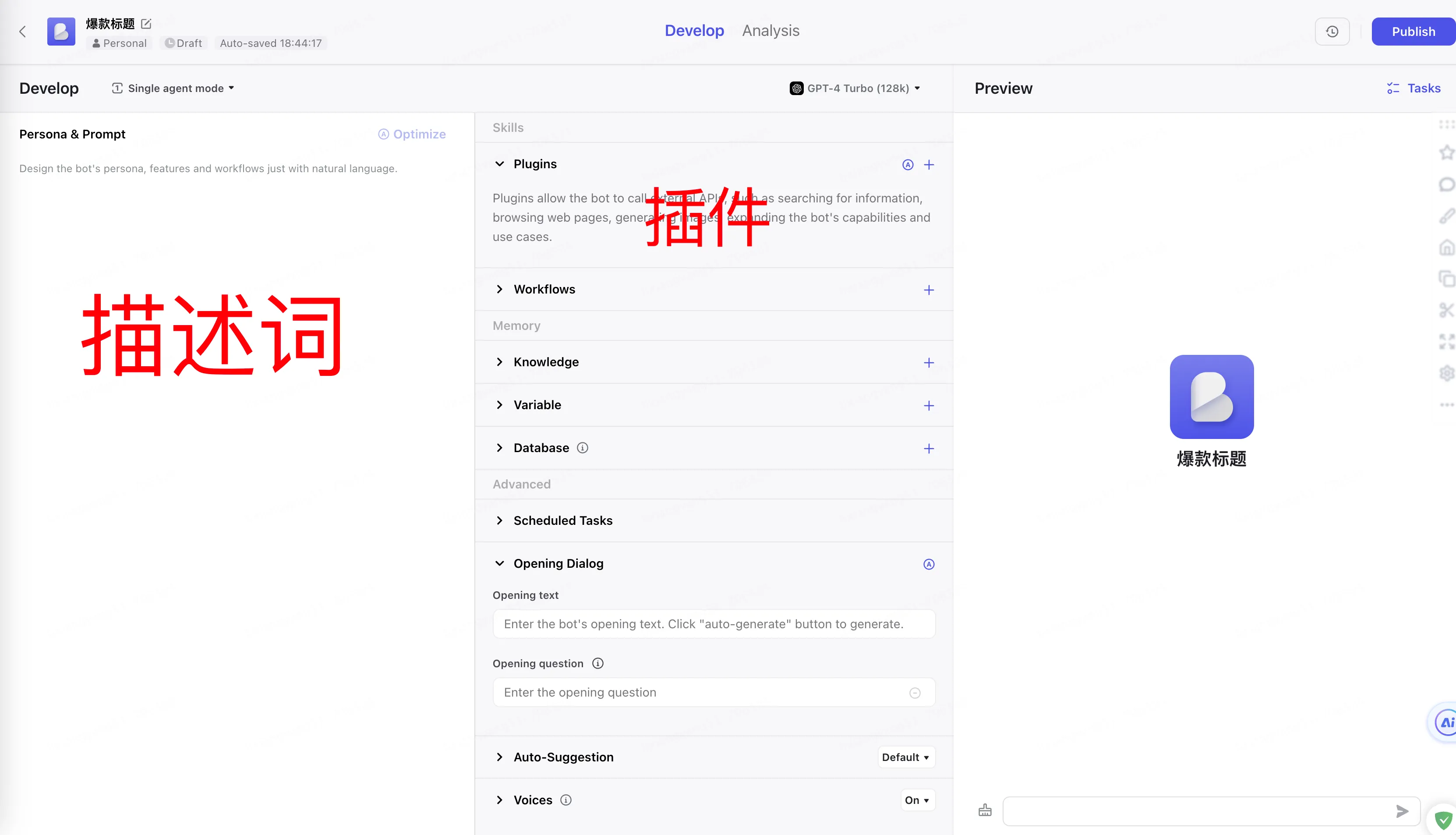Image resolution: width=1456 pixels, height=835 pixels.
Task: Click the green shield icon
Action: coord(1443,820)
